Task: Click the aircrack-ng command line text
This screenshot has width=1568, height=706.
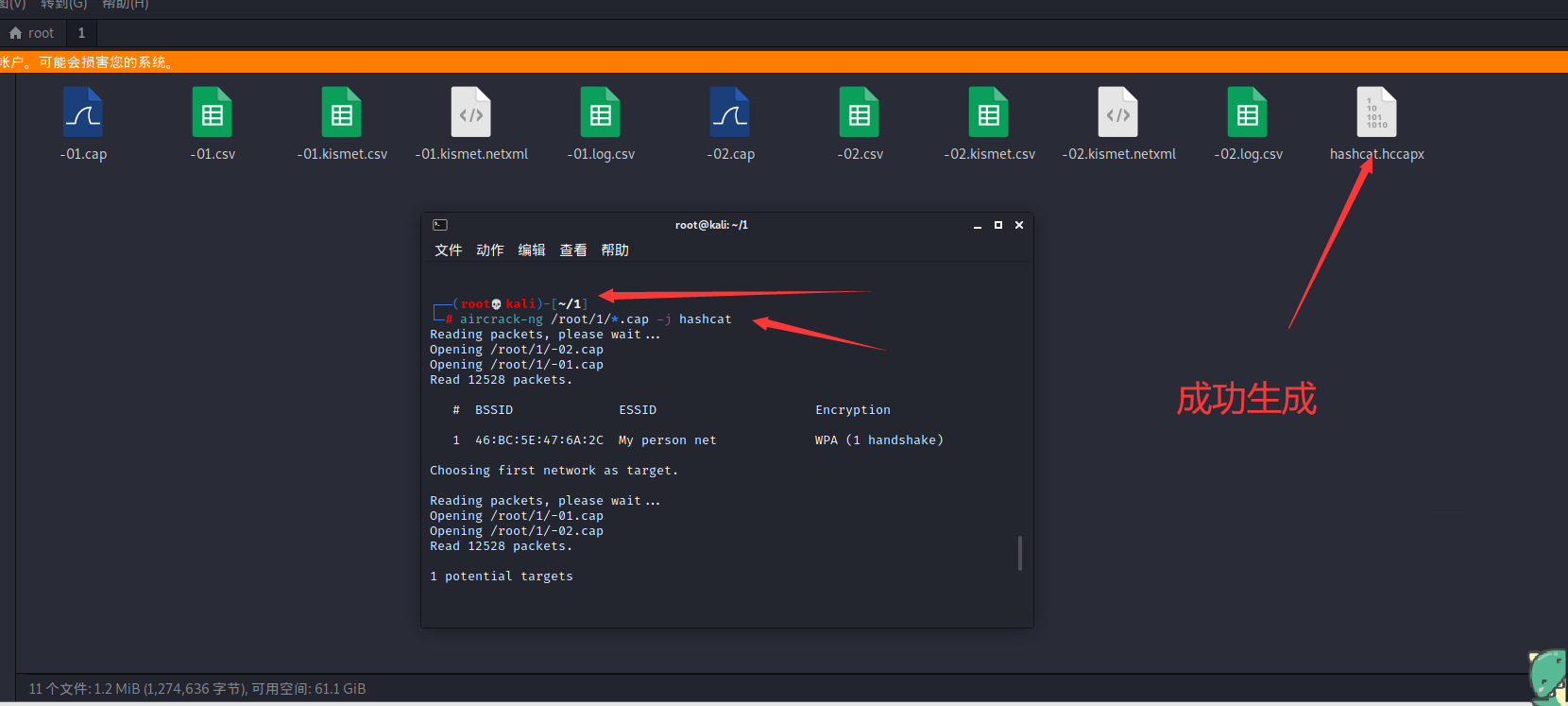Action: [596, 319]
